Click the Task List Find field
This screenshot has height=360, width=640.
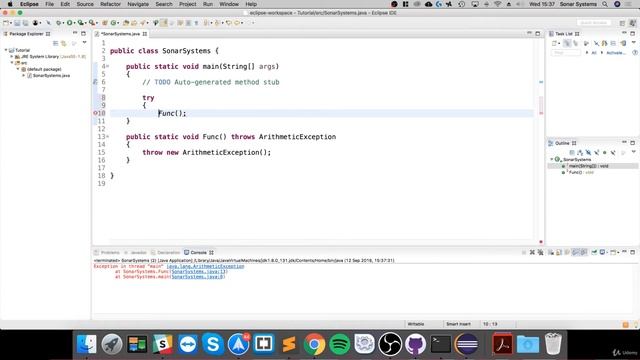tap(566, 53)
